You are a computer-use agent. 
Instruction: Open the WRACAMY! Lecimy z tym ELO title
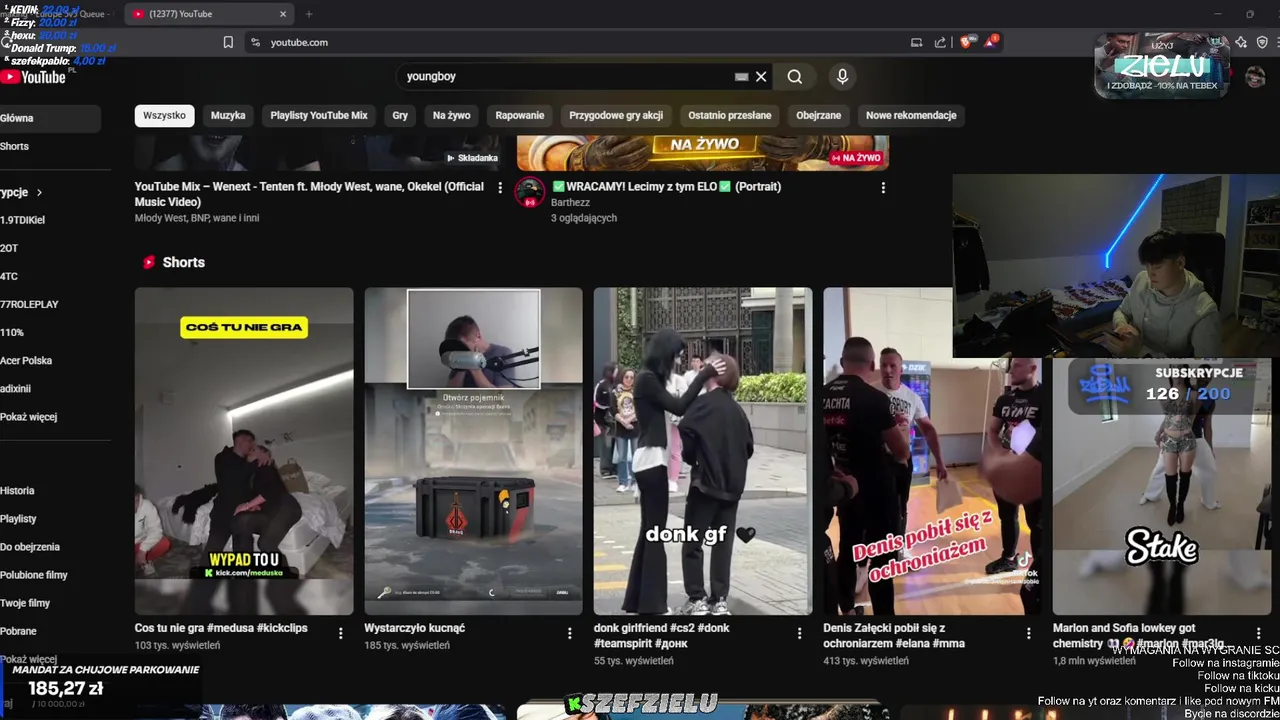[666, 187]
